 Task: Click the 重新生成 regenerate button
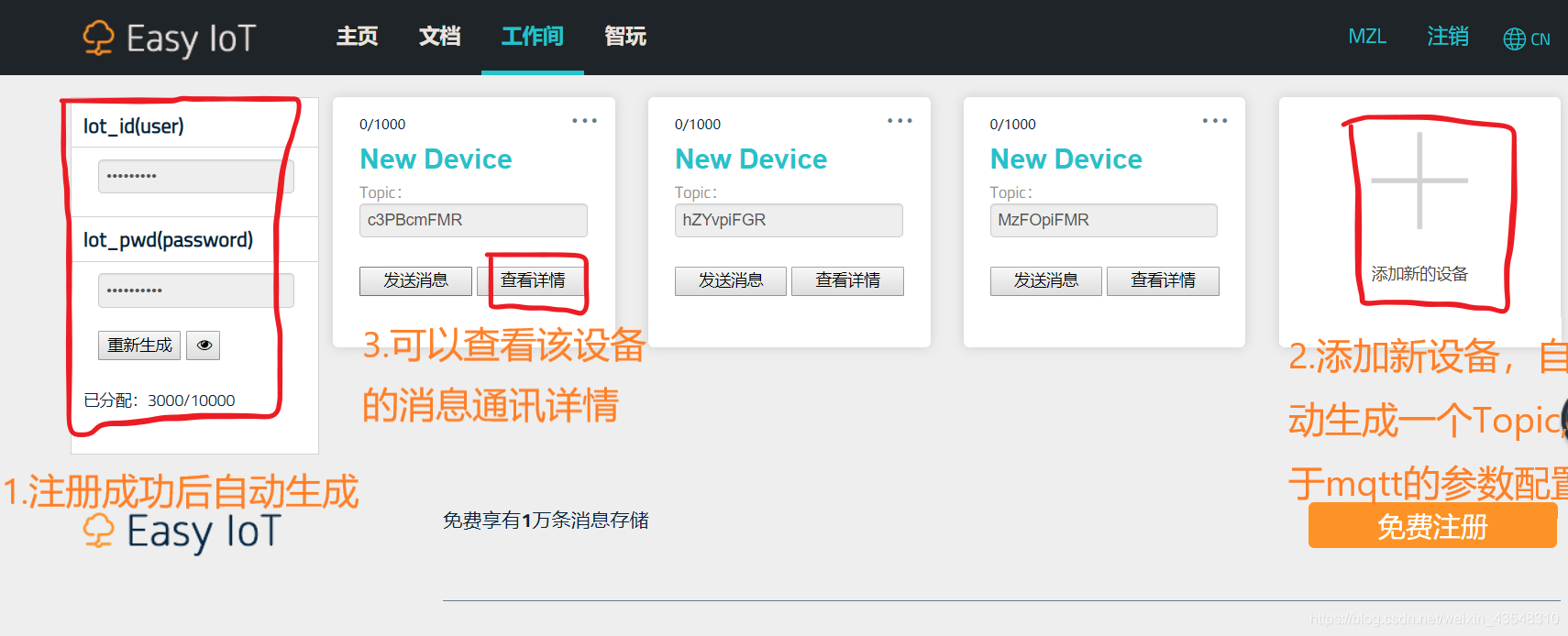click(x=139, y=345)
